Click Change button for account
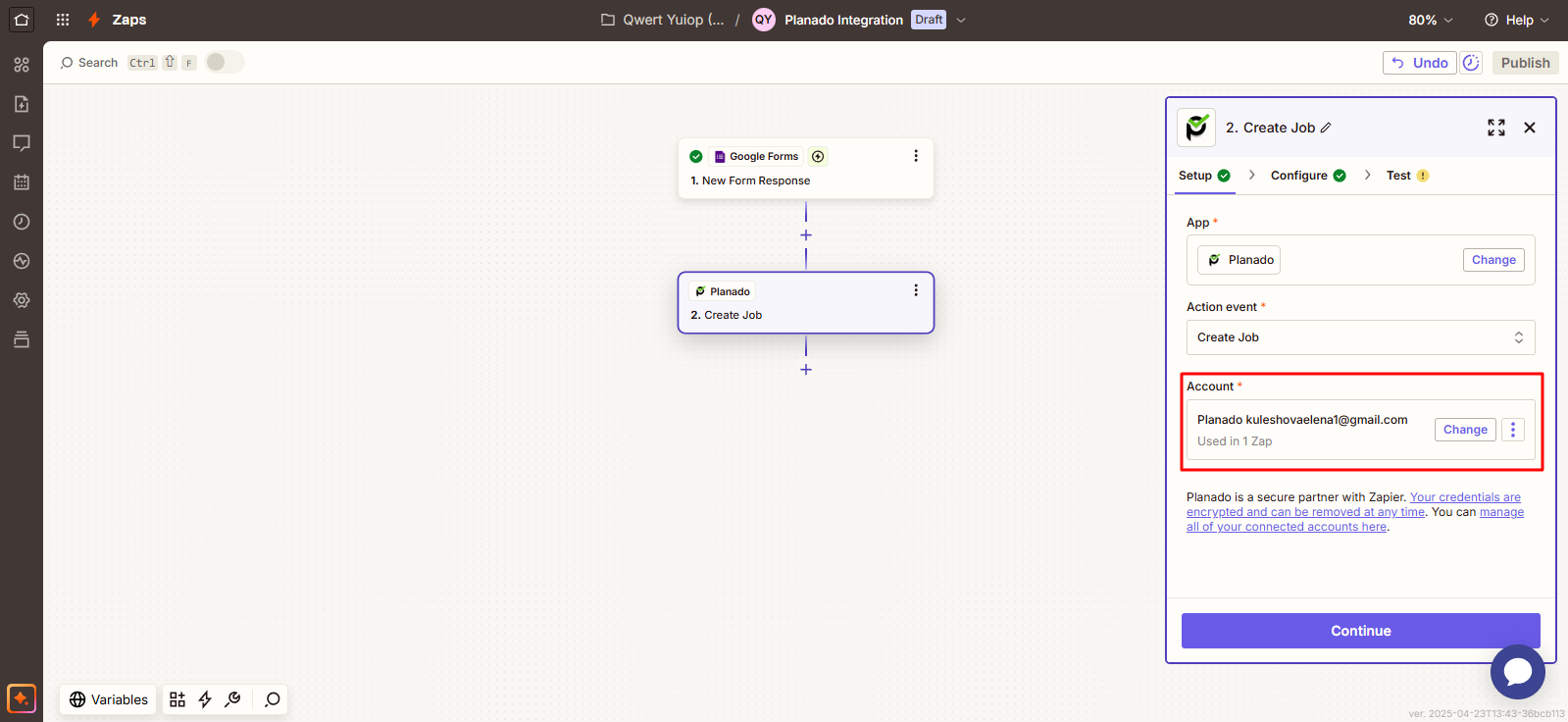 point(1465,430)
